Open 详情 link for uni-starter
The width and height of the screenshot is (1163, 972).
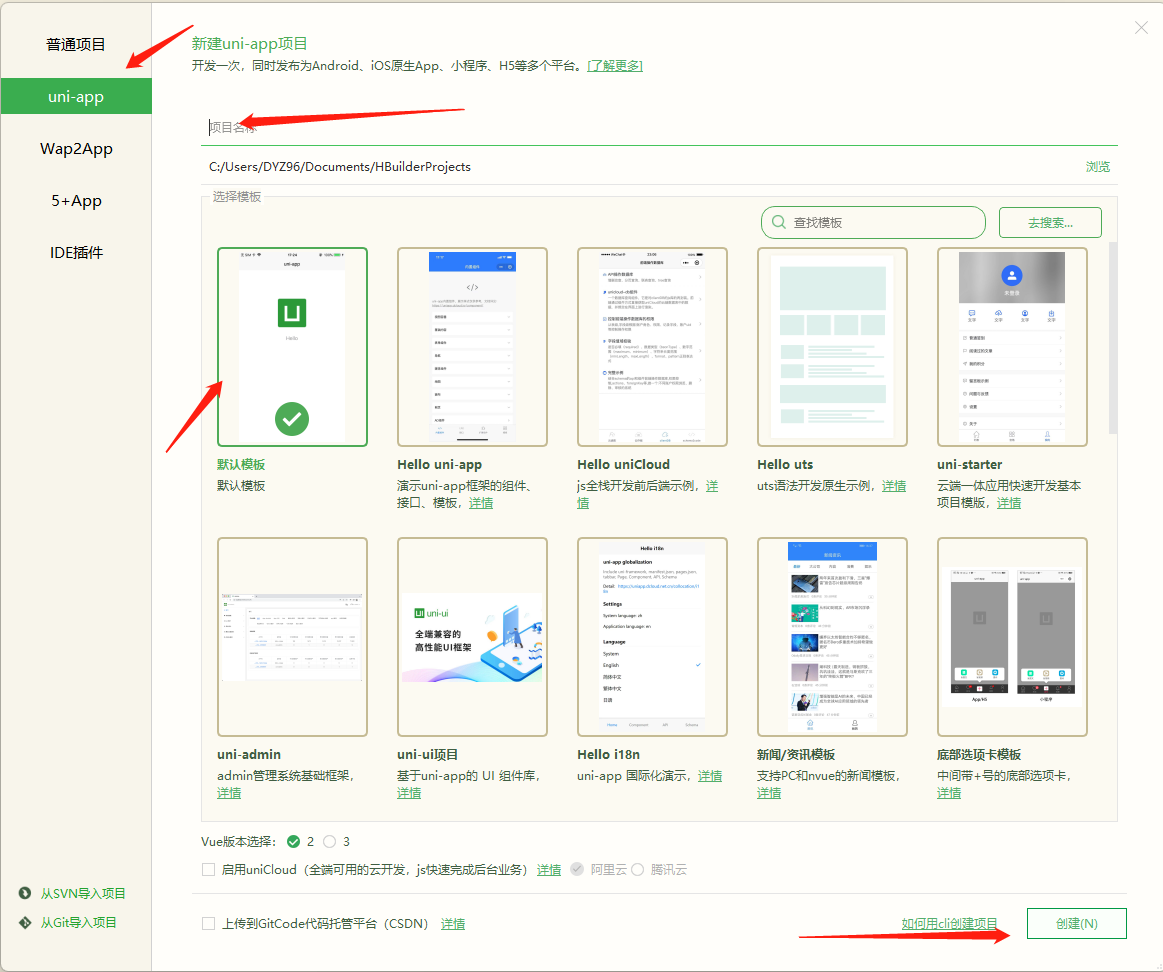(1009, 503)
